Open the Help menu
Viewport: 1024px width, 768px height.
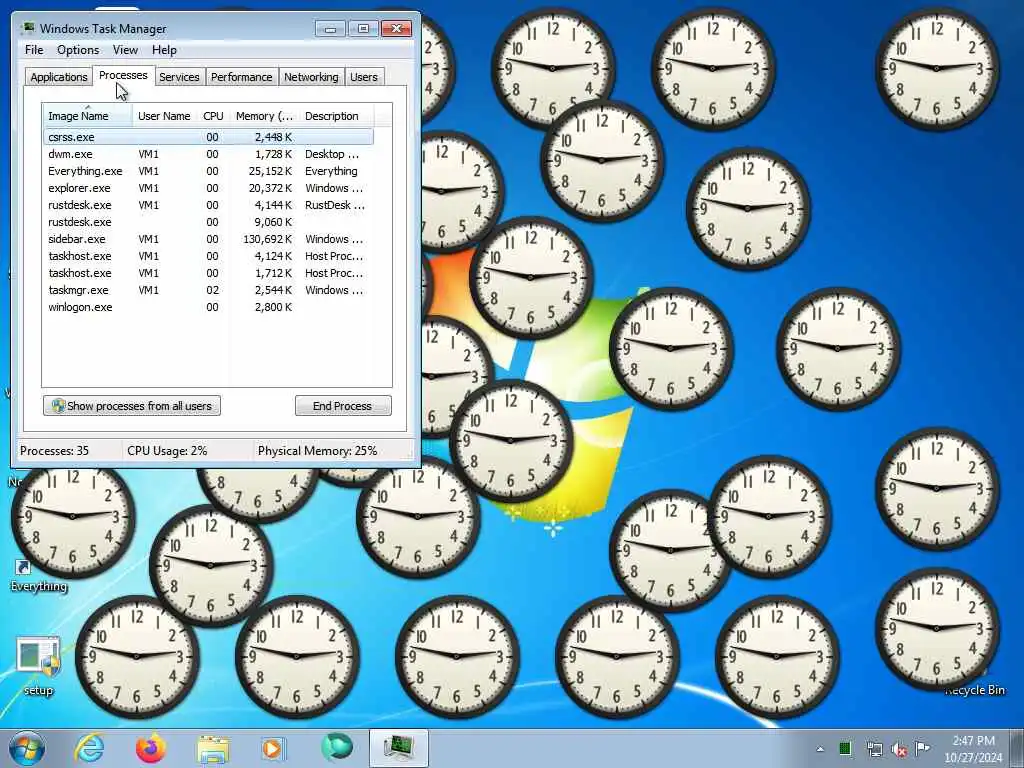[164, 50]
